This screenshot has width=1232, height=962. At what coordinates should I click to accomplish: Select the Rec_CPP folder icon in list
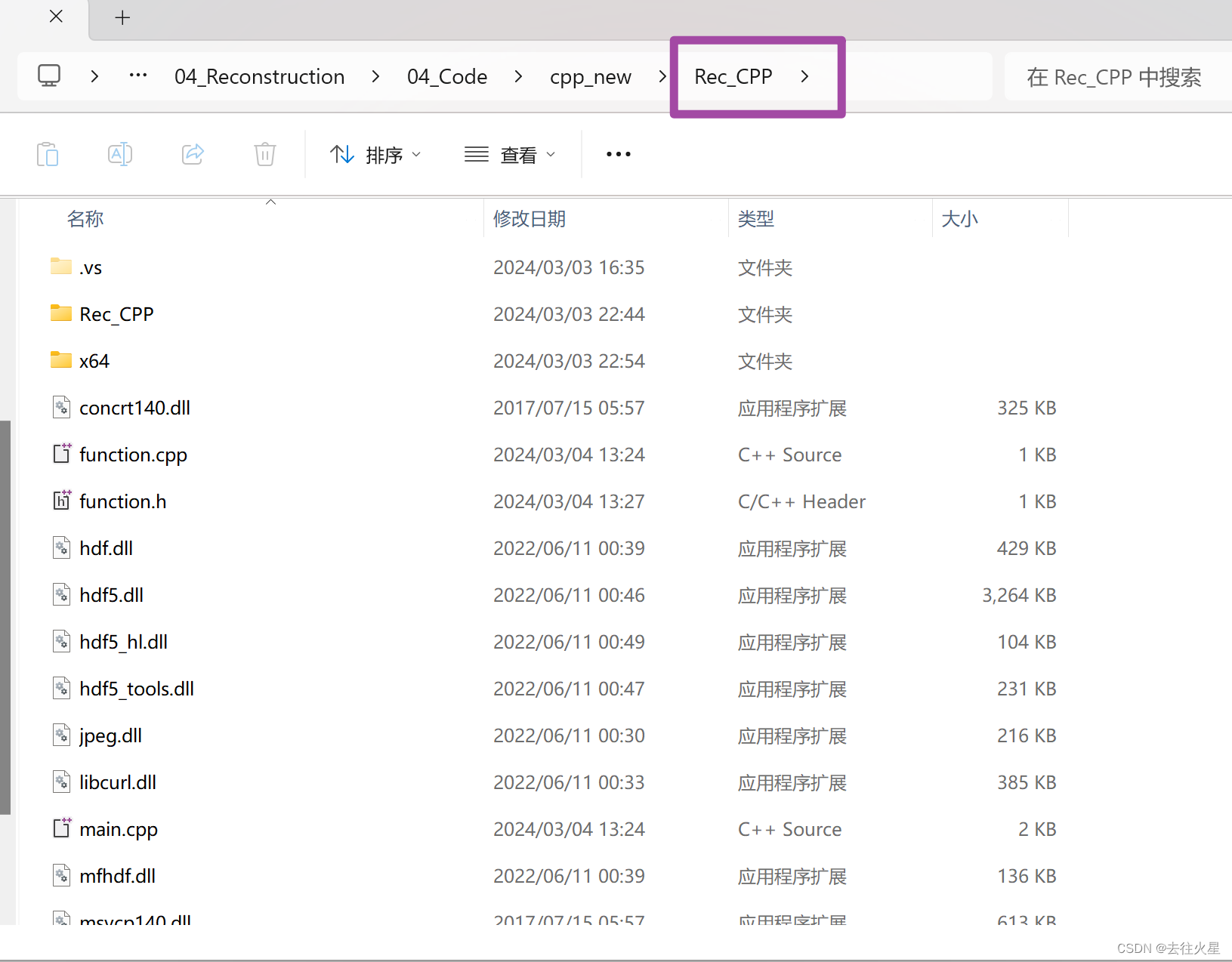pyautogui.click(x=61, y=313)
